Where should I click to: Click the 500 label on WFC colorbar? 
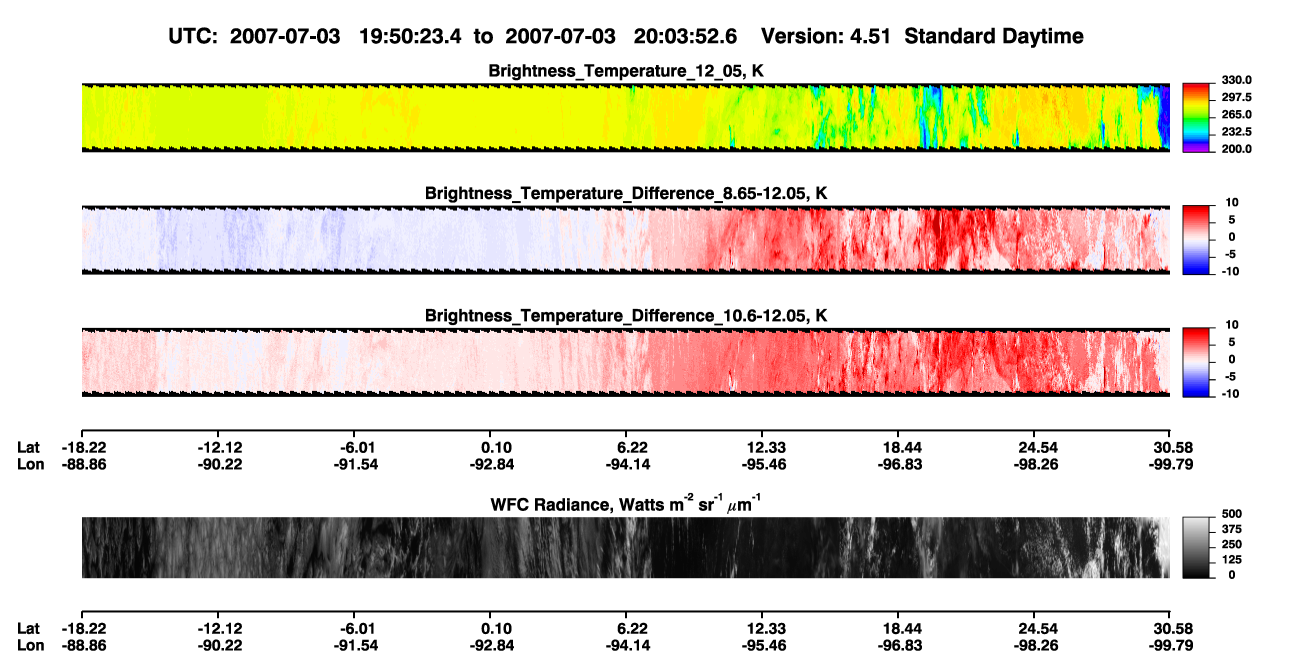click(1232, 513)
